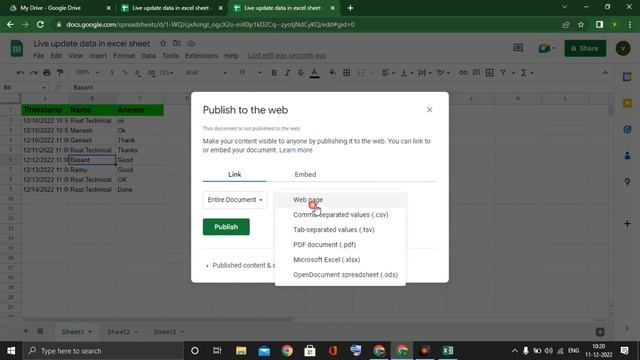Open Tasks in the side panel

coord(627,129)
